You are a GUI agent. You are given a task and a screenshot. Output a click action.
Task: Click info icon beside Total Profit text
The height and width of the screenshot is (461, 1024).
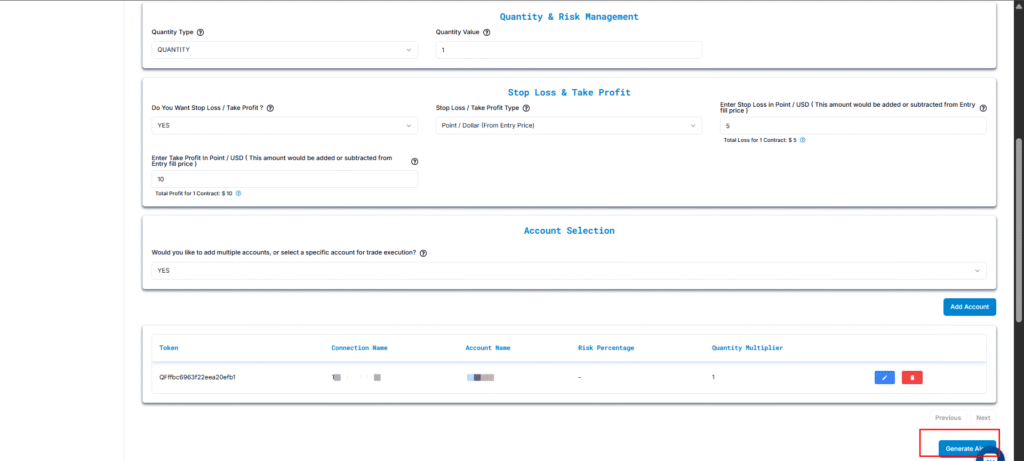coord(238,193)
